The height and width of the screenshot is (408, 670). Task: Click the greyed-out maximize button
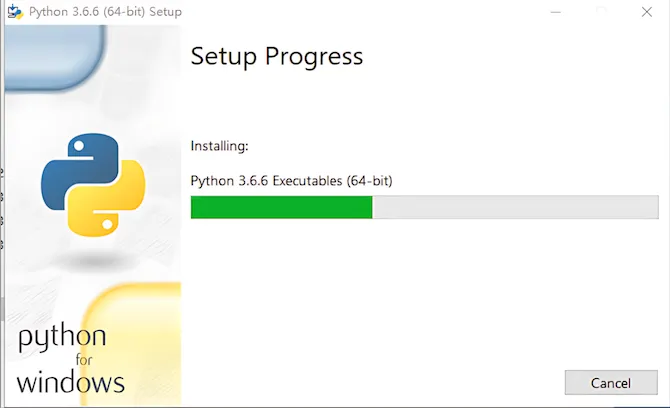coord(602,9)
